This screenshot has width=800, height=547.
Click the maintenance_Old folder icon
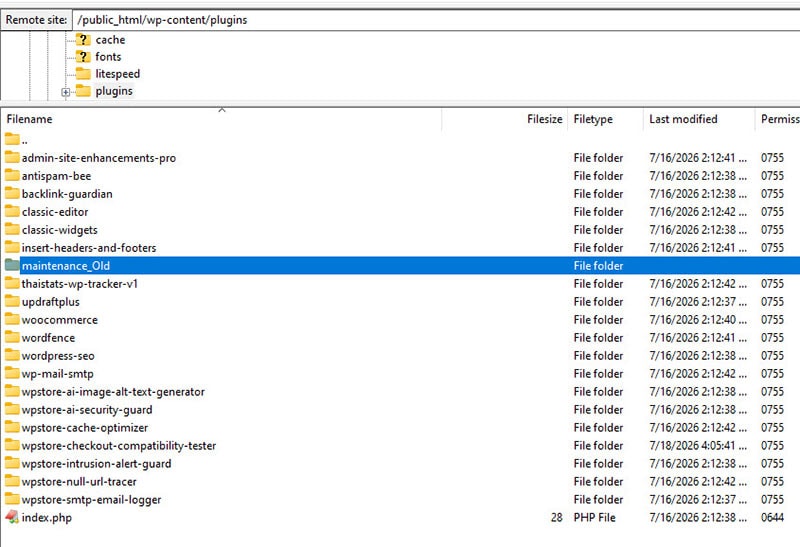(12, 265)
